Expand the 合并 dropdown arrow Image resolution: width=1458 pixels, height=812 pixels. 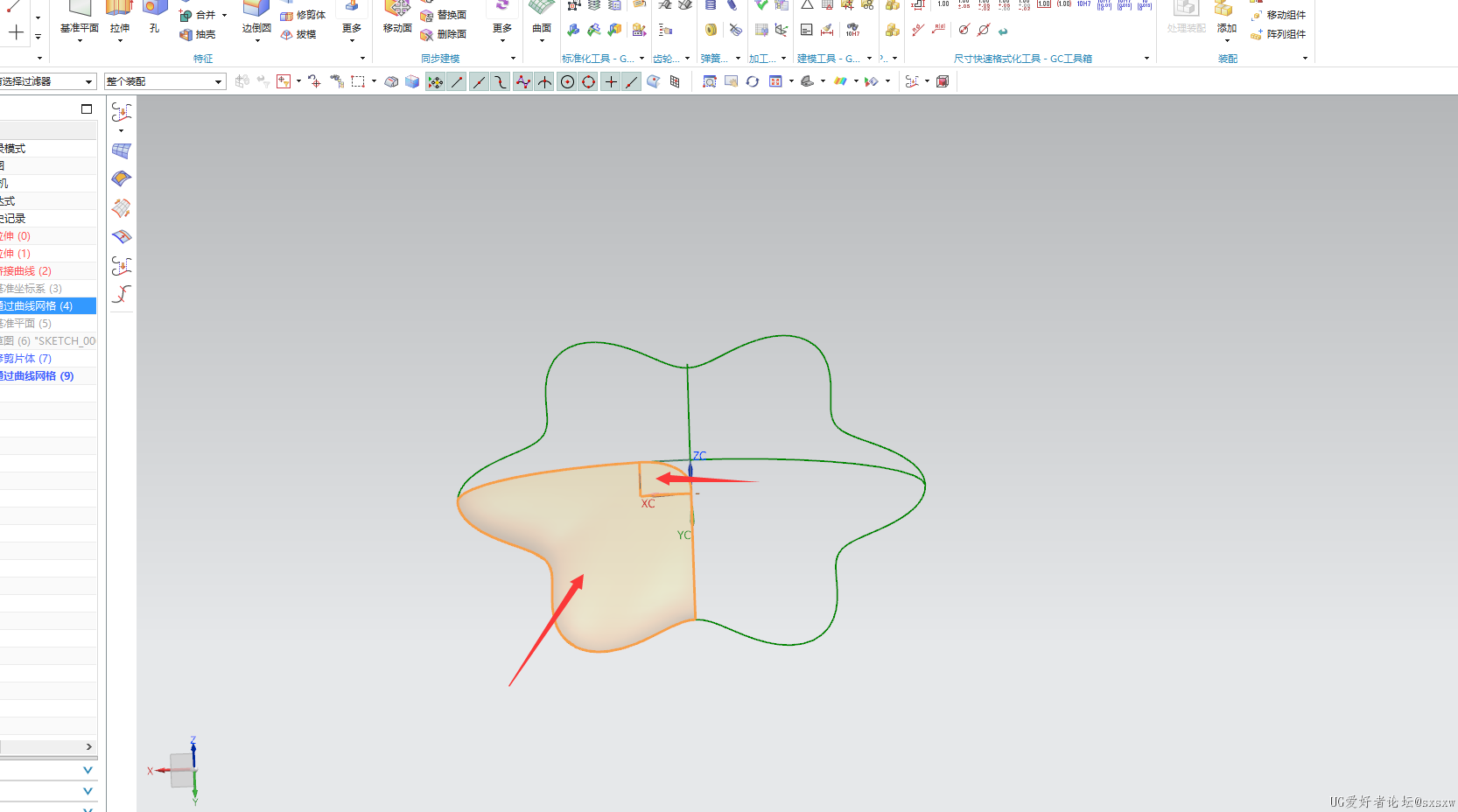click(x=224, y=15)
